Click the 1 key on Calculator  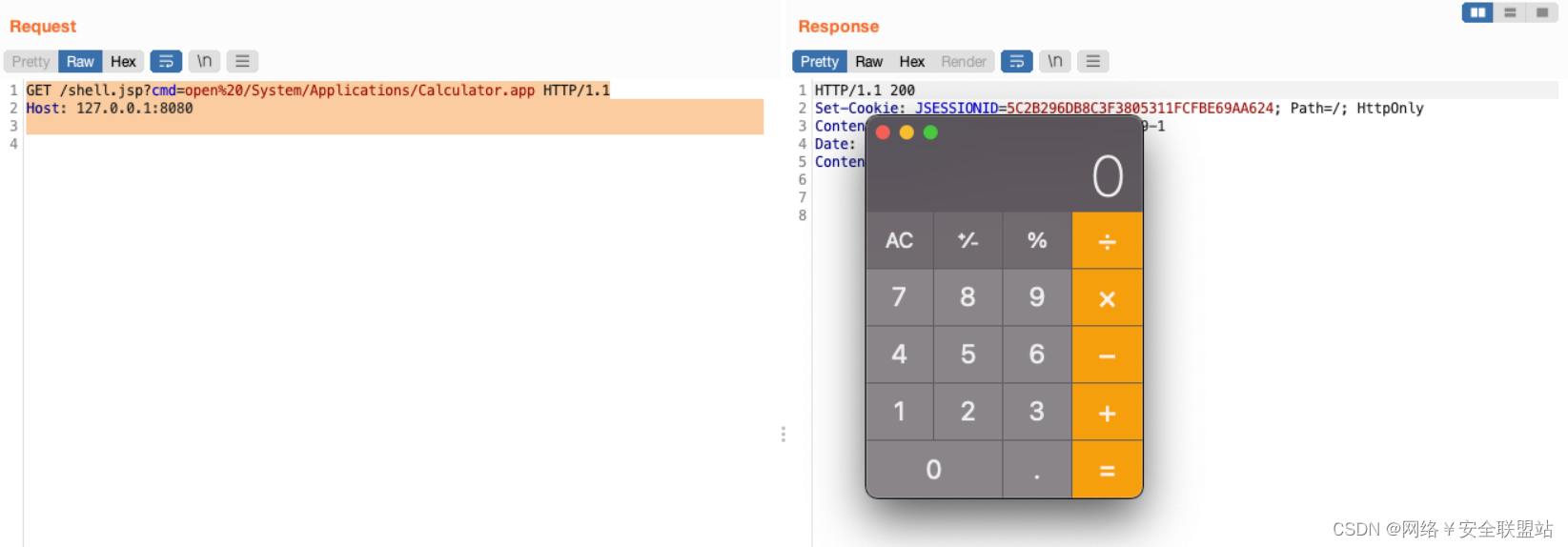[899, 412]
